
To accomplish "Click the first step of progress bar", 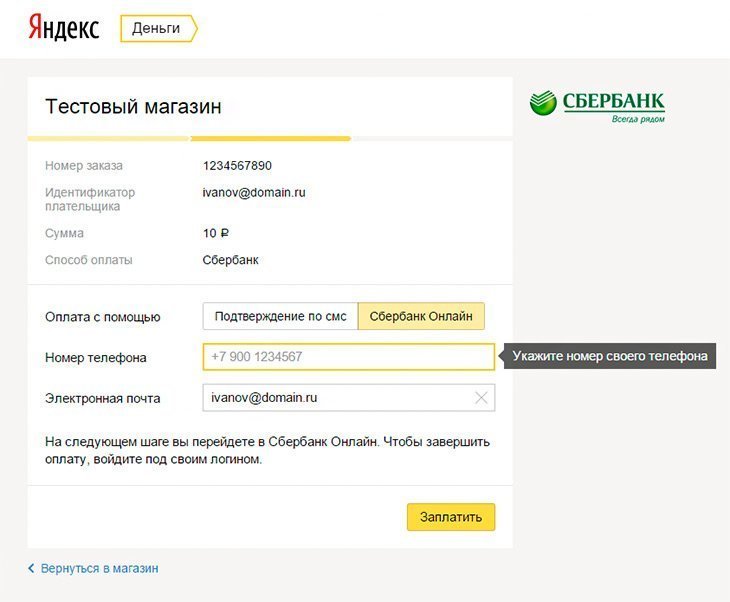I will [x=108, y=138].
